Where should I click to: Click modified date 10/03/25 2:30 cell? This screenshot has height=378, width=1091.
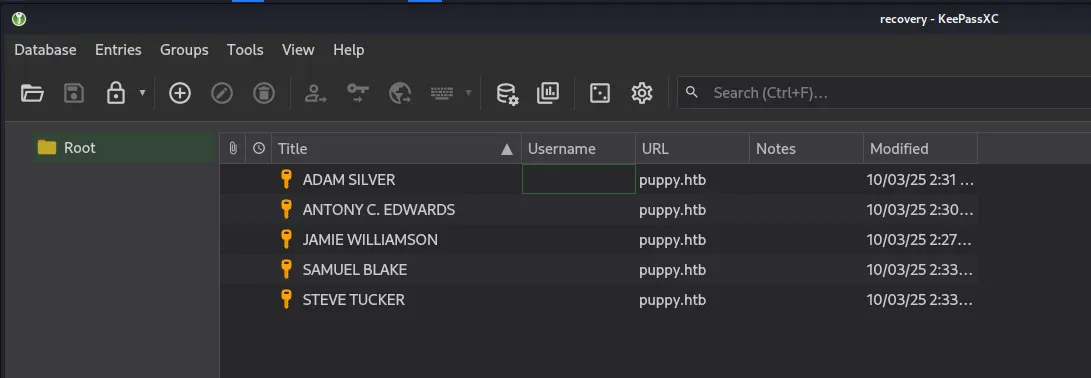tap(921, 210)
